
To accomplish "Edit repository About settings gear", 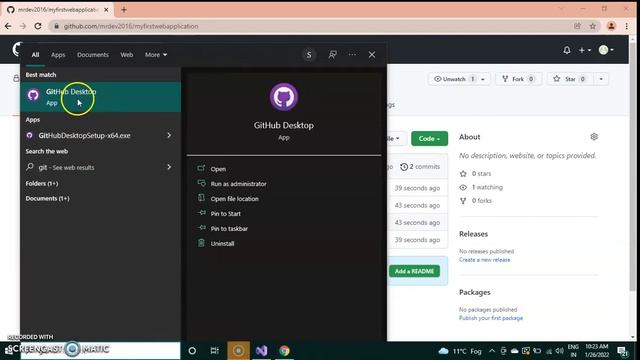I will (x=594, y=137).
